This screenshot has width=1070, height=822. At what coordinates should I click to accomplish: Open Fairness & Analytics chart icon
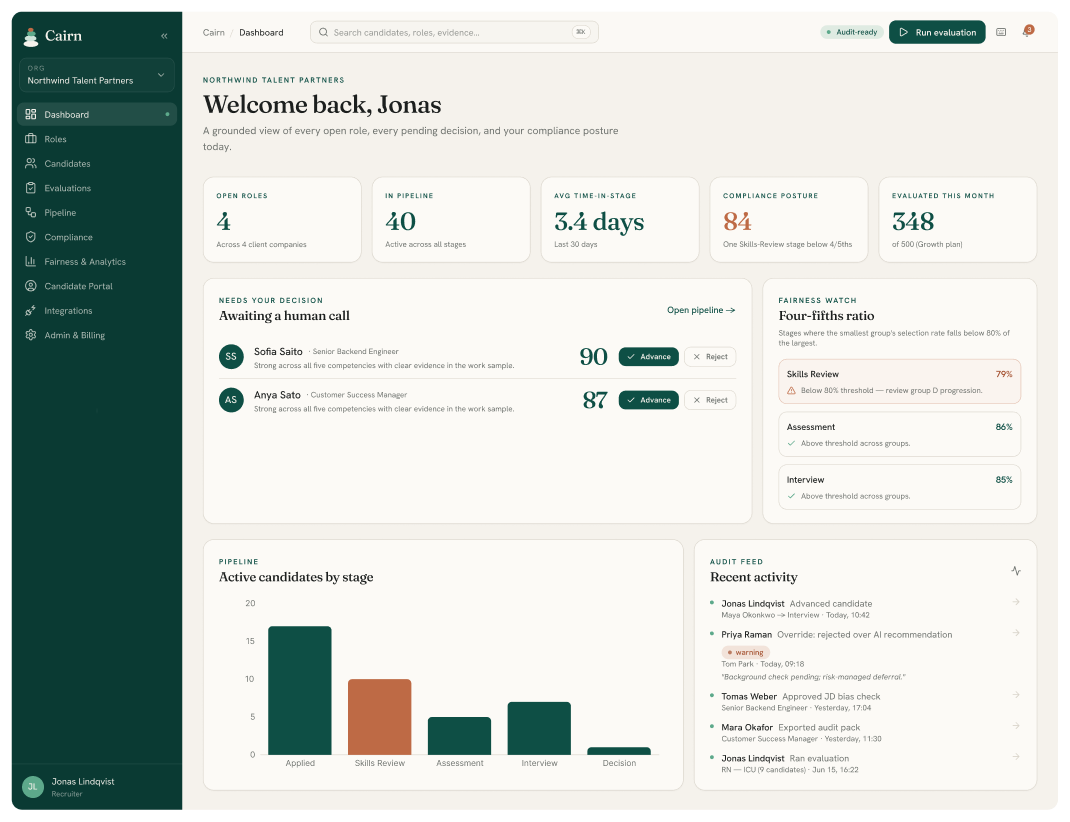point(31,261)
